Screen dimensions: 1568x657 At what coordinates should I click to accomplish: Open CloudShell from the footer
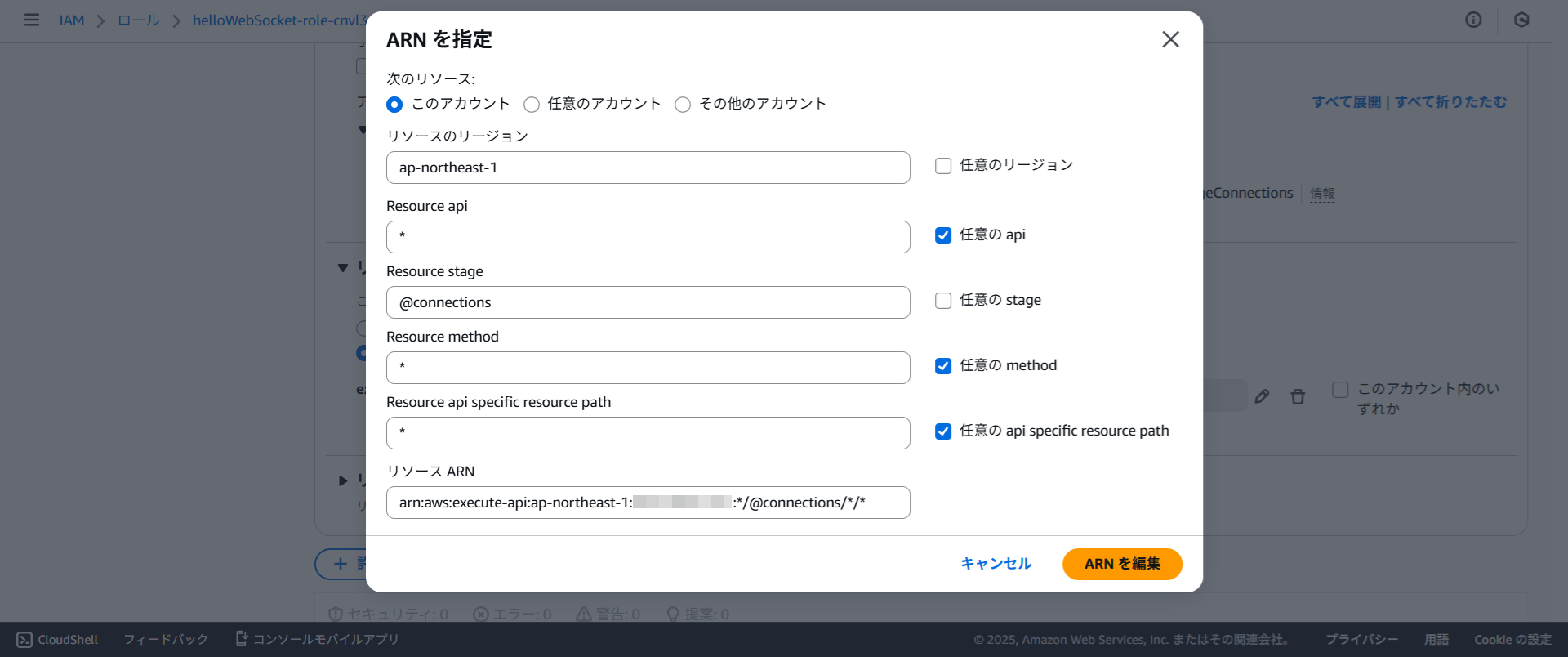coord(57,640)
